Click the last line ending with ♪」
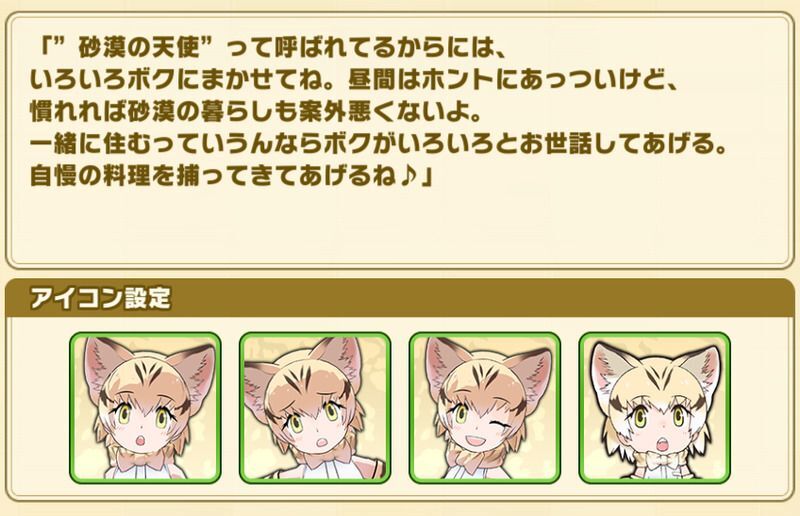The height and width of the screenshot is (516, 800). 232,176
